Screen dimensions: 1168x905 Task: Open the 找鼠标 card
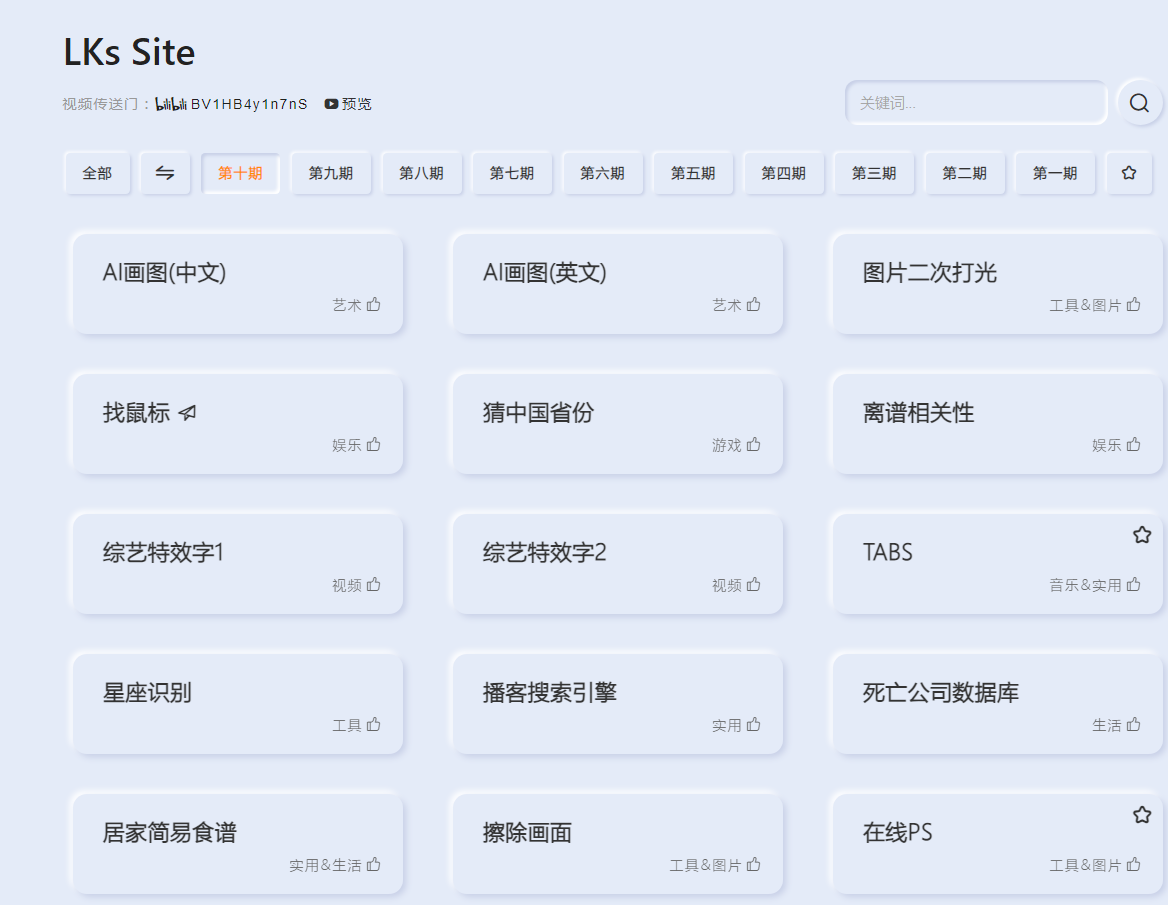[x=238, y=424]
